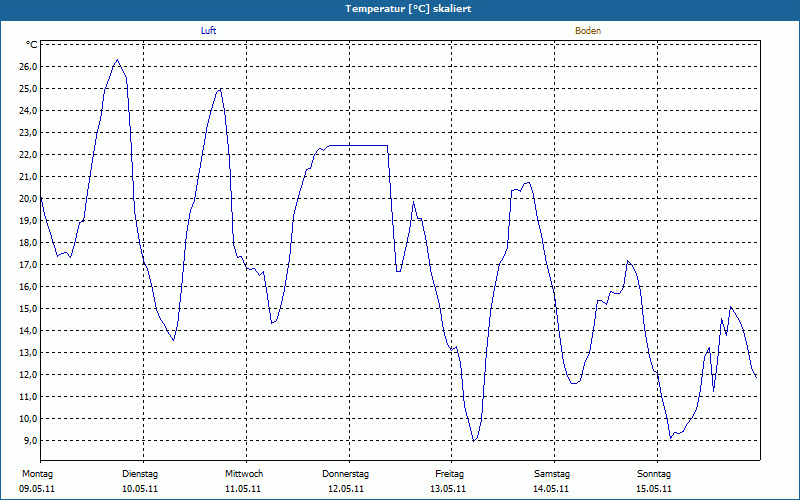Click the Samstag day label
Viewport: 800px width, 500px height.
click(552, 474)
